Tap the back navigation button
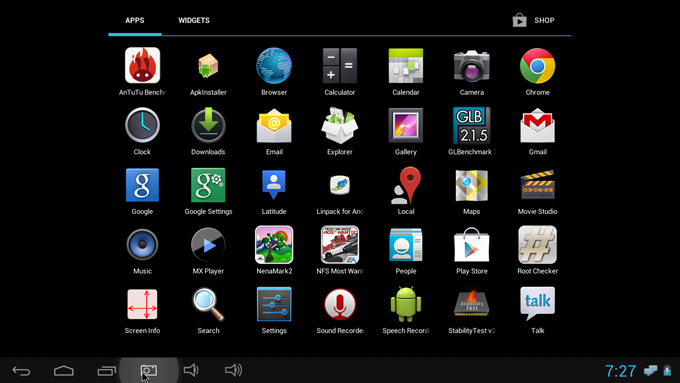Viewport: 680px width, 383px height. 21,371
